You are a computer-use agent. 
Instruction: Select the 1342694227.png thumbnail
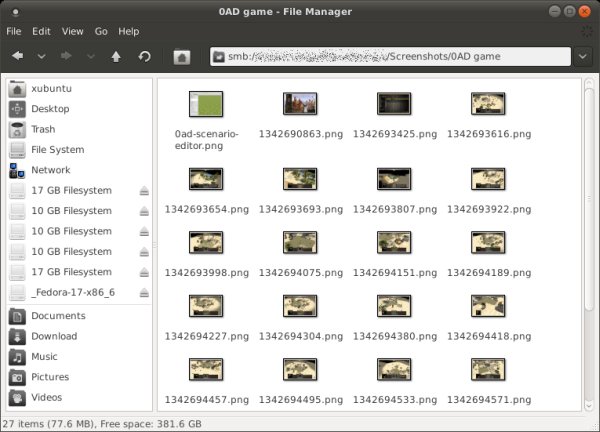[206, 306]
